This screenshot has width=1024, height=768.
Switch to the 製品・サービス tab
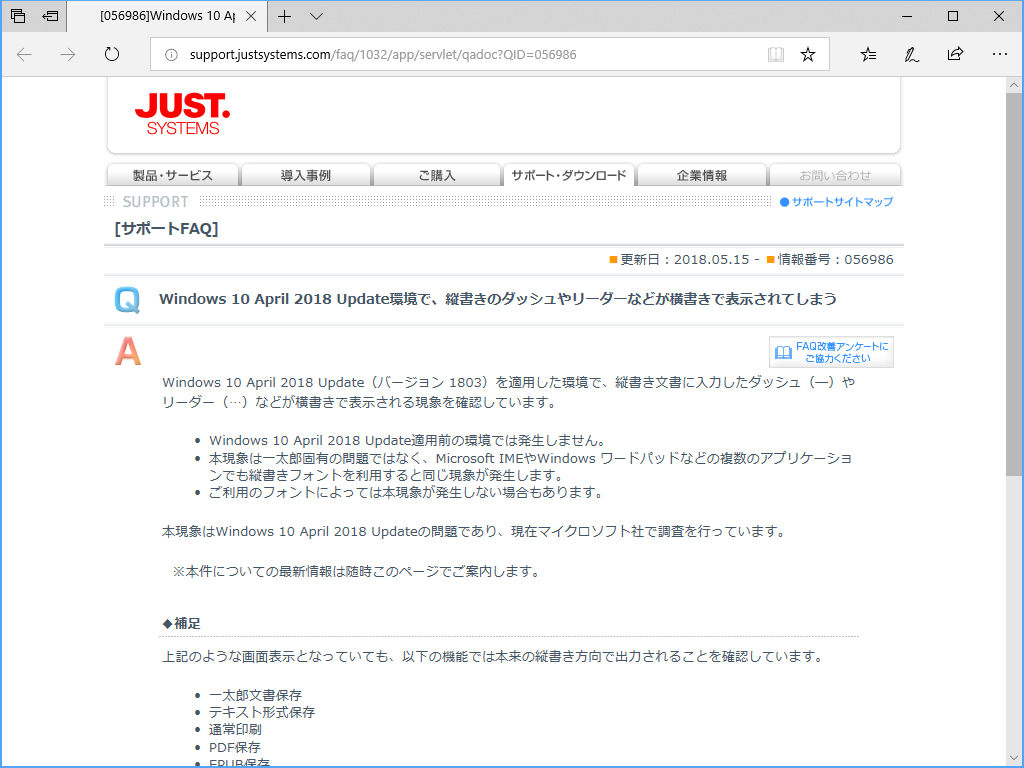point(172,174)
